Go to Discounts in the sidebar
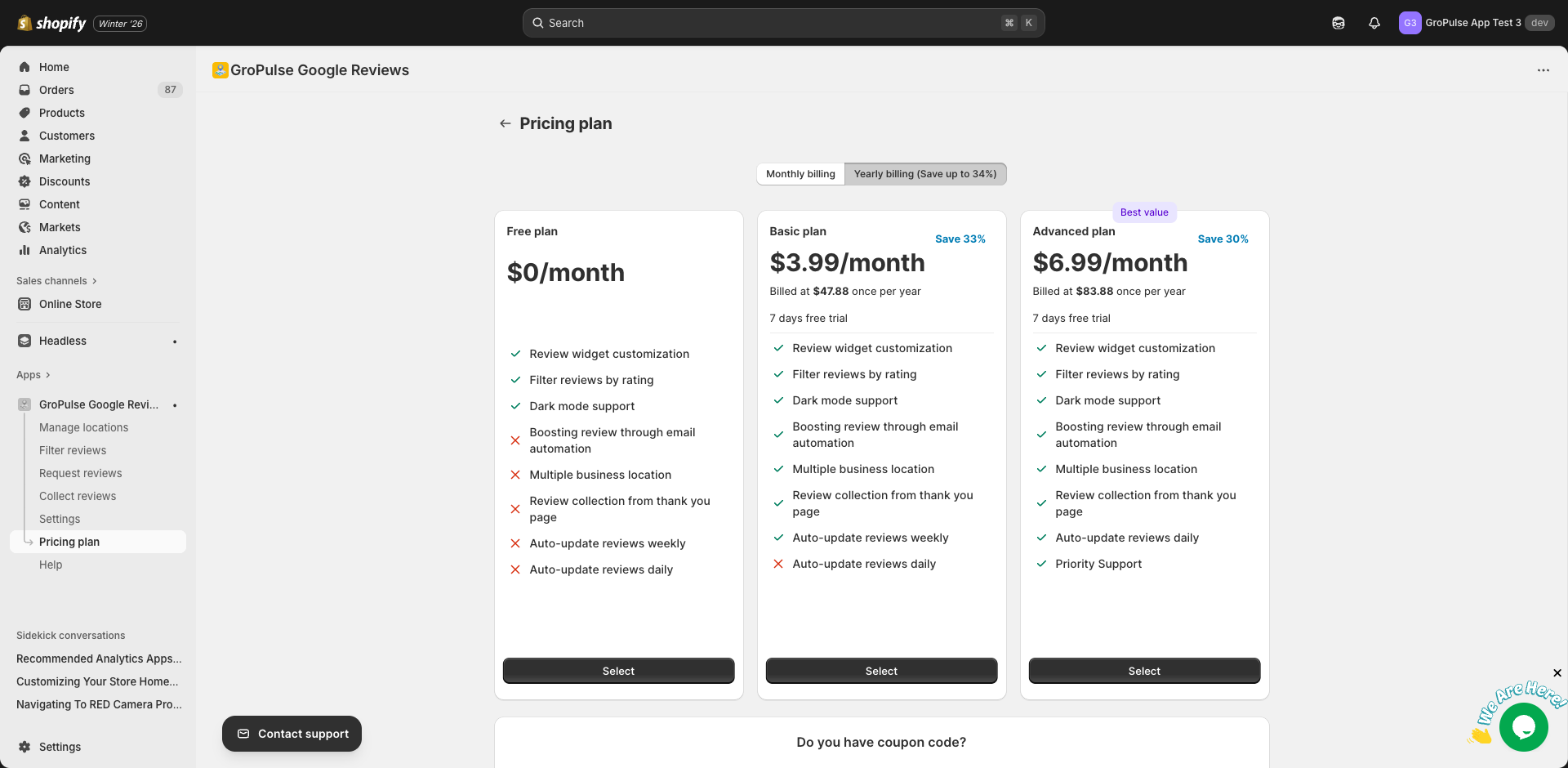The image size is (1568, 768). [x=65, y=181]
